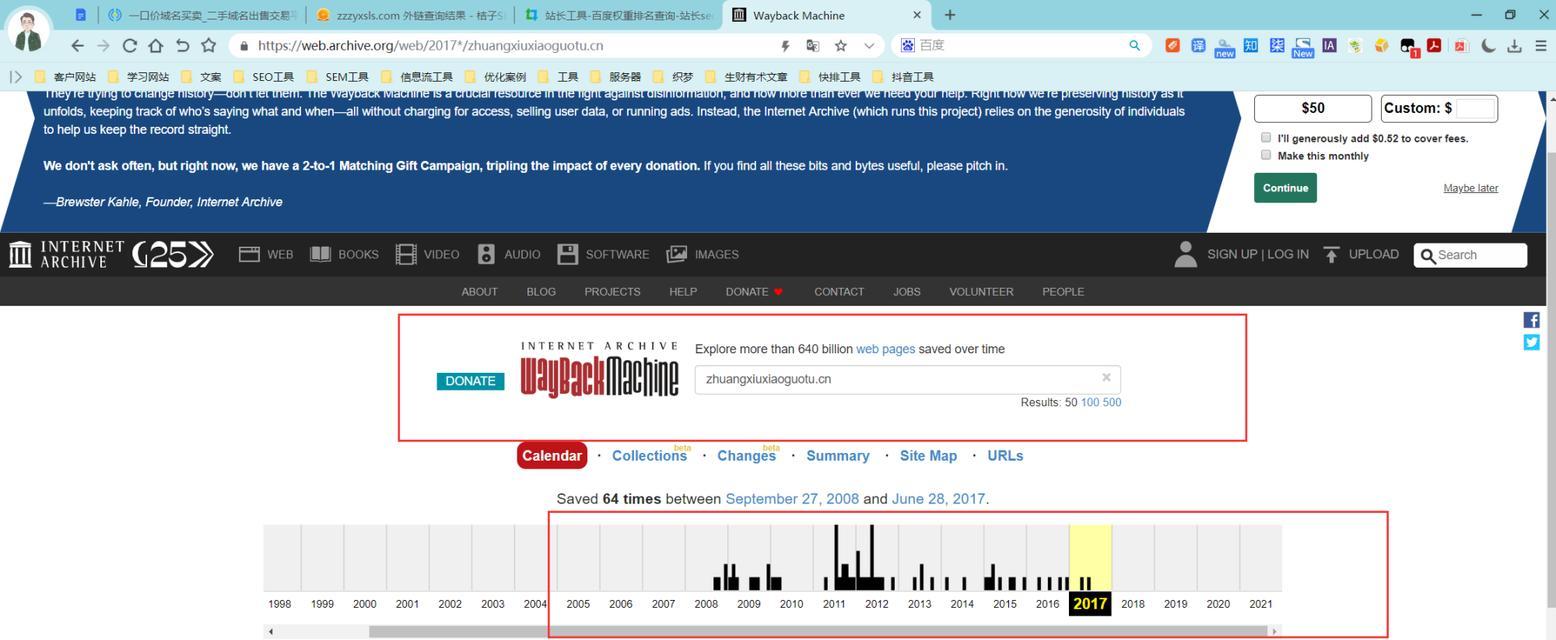Click the Internet Archive logo
Screen dimensions: 1556x640
(66, 254)
